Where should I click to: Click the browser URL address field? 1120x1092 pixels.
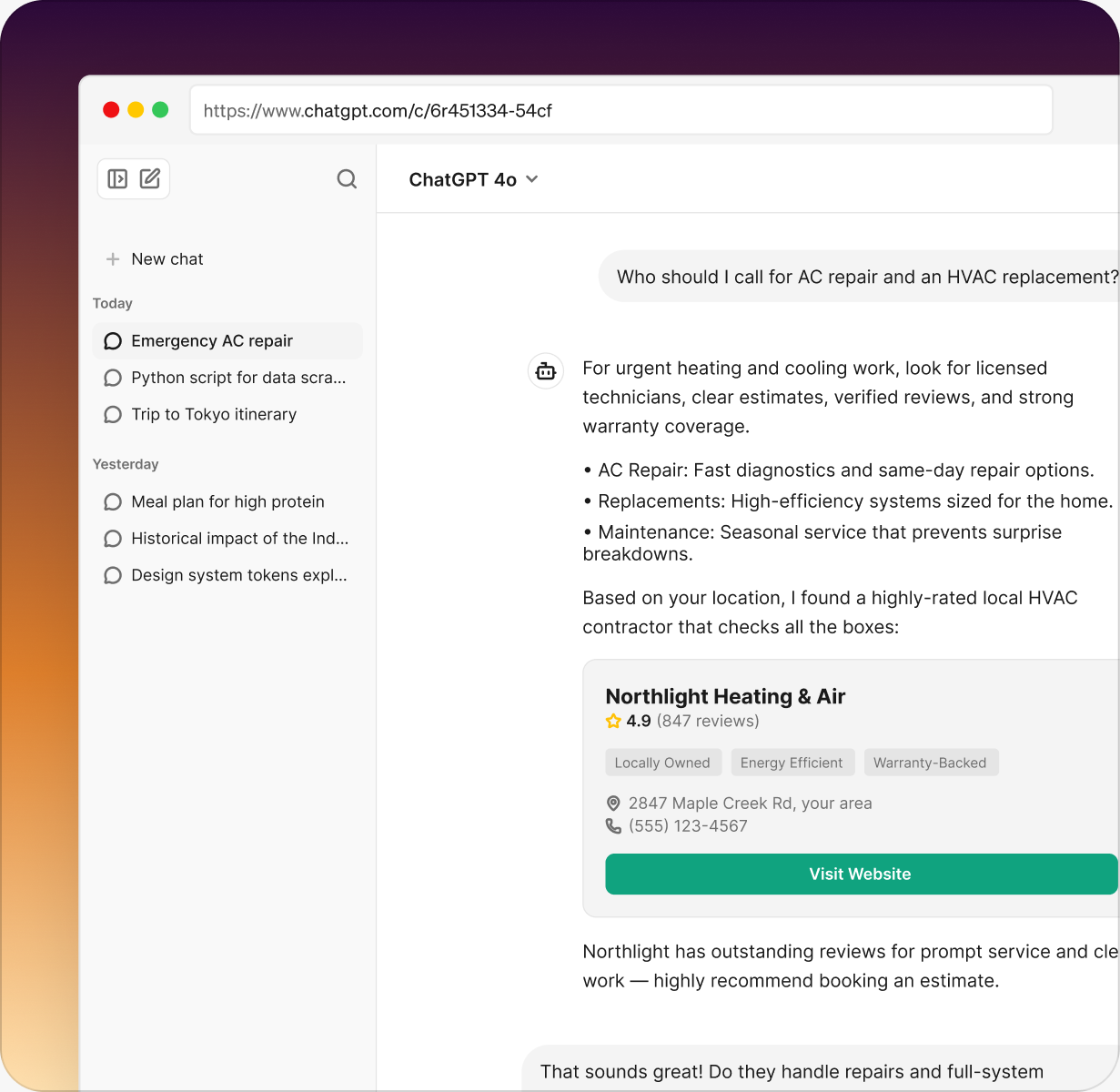coord(621,110)
